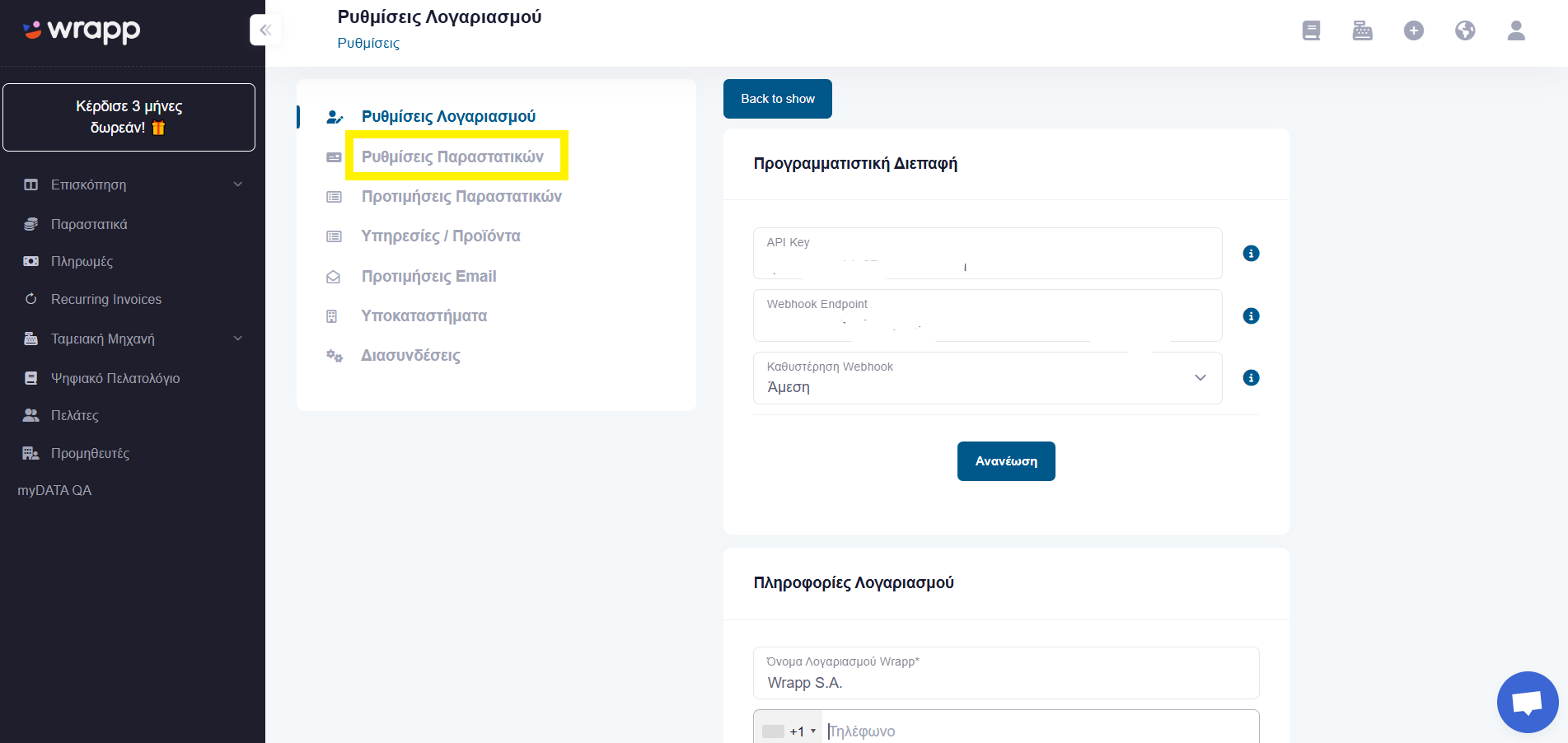Expand the Ταμειακή Μηχανή sidebar menu

coord(133,339)
